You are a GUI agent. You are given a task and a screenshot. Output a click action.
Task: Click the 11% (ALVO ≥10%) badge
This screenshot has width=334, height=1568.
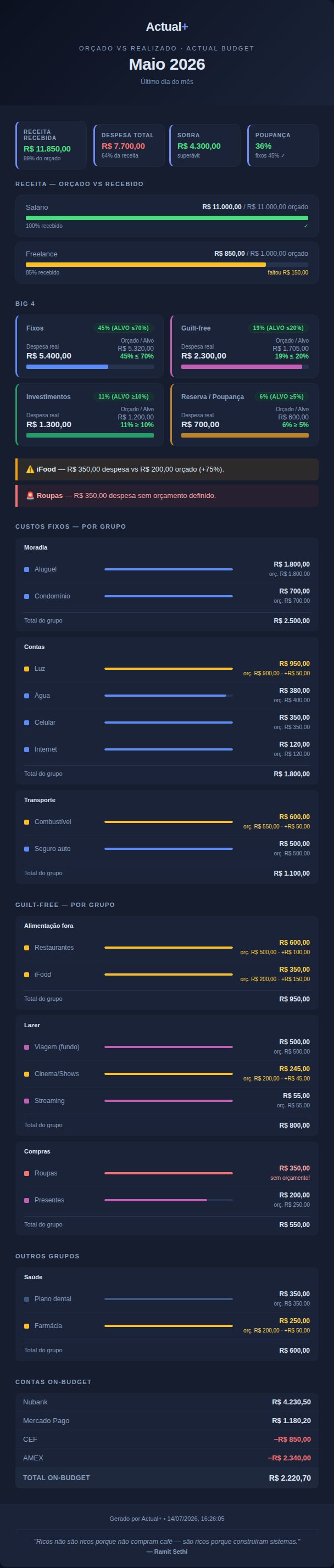point(123,396)
